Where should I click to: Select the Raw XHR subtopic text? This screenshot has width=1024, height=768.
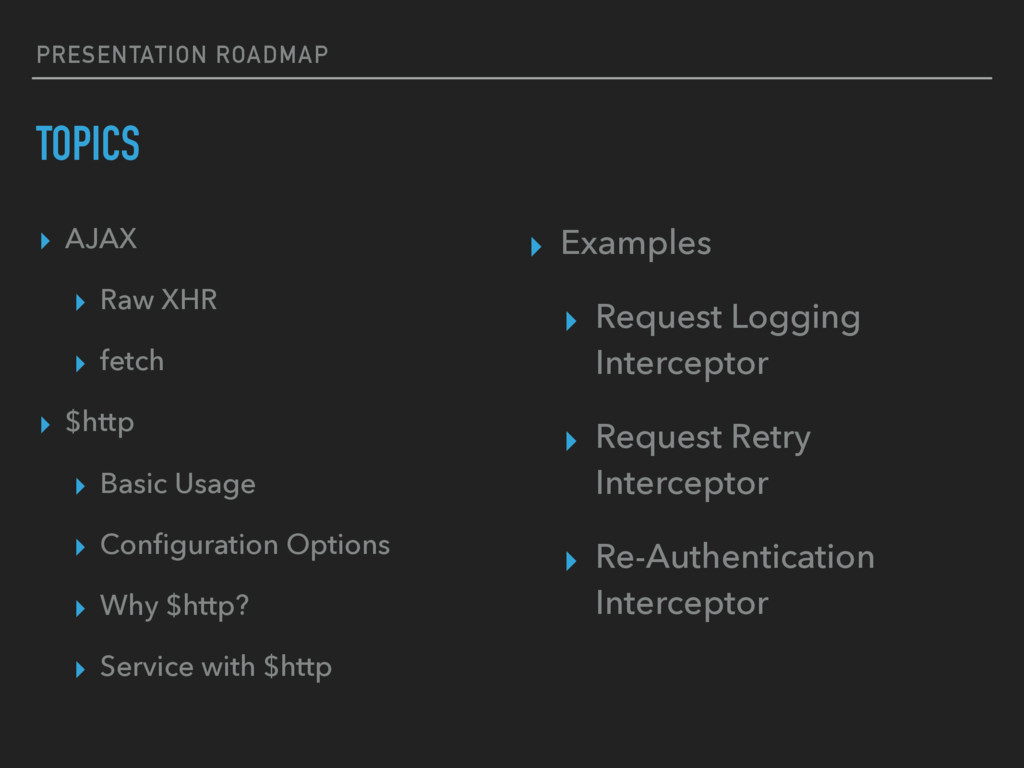tap(159, 300)
